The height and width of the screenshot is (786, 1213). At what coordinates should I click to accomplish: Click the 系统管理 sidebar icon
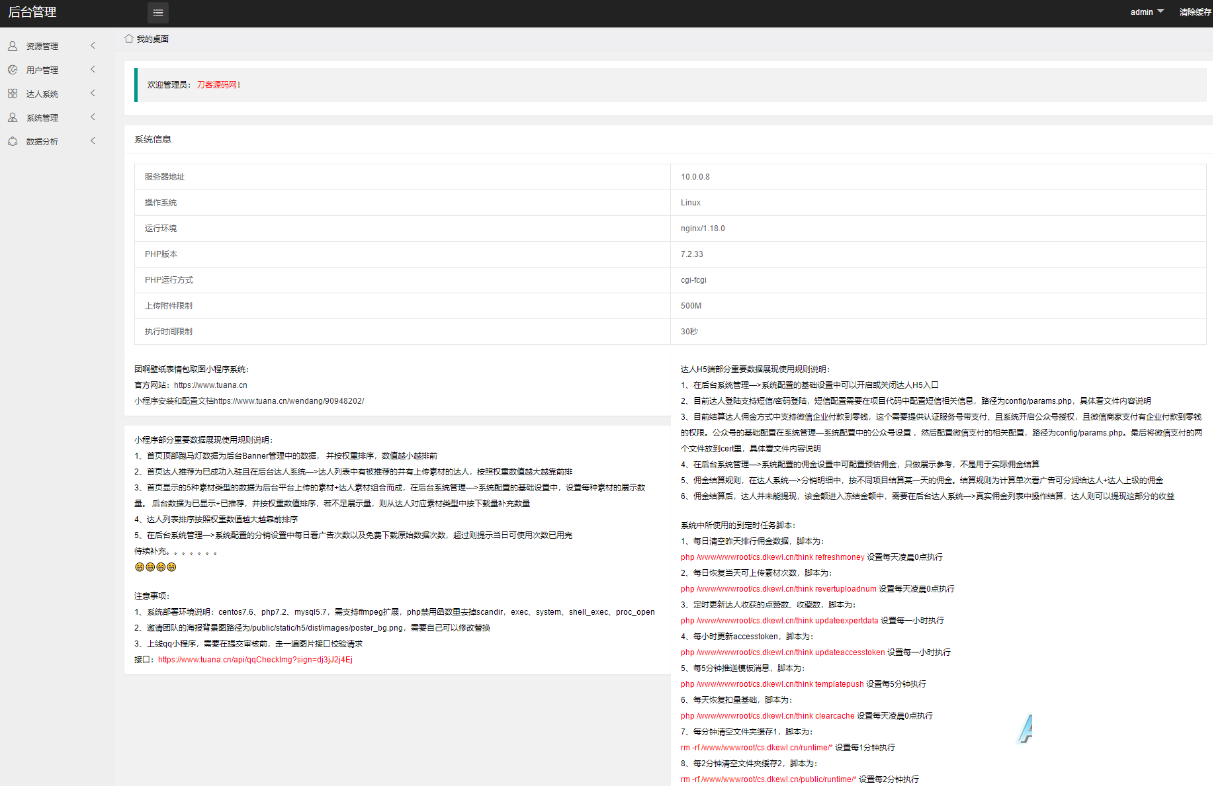point(12,118)
